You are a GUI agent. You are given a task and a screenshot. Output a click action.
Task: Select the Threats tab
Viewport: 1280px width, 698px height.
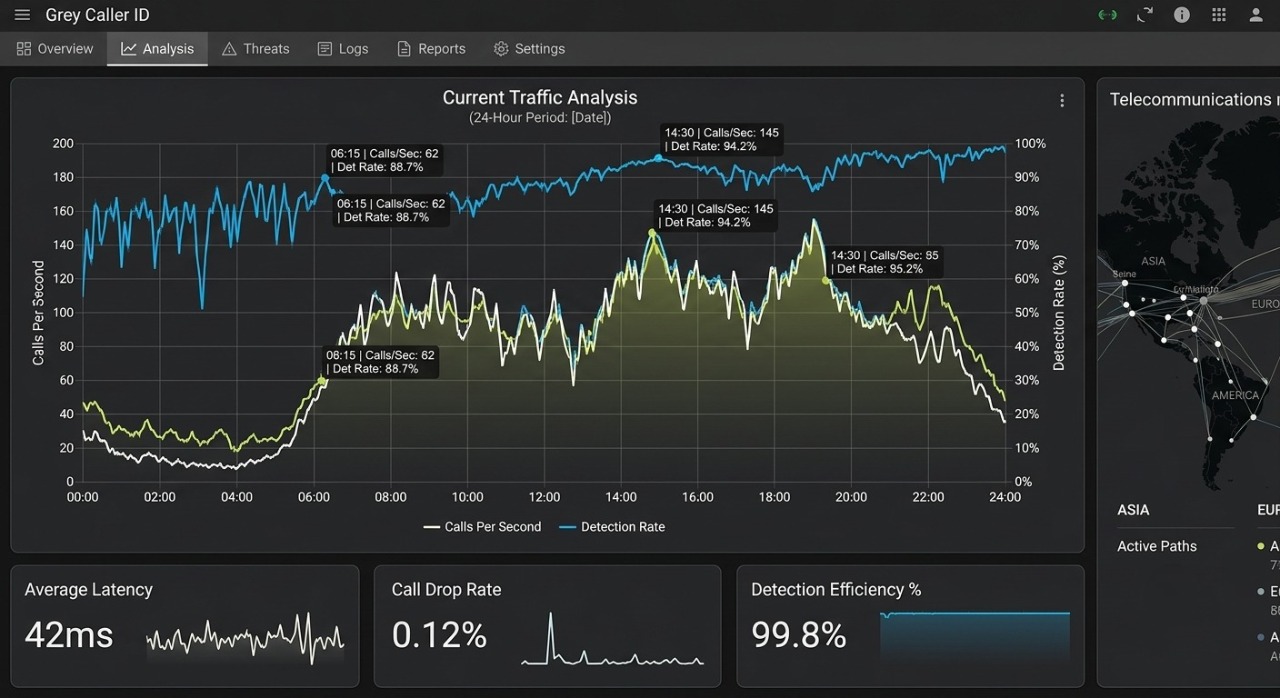point(255,49)
